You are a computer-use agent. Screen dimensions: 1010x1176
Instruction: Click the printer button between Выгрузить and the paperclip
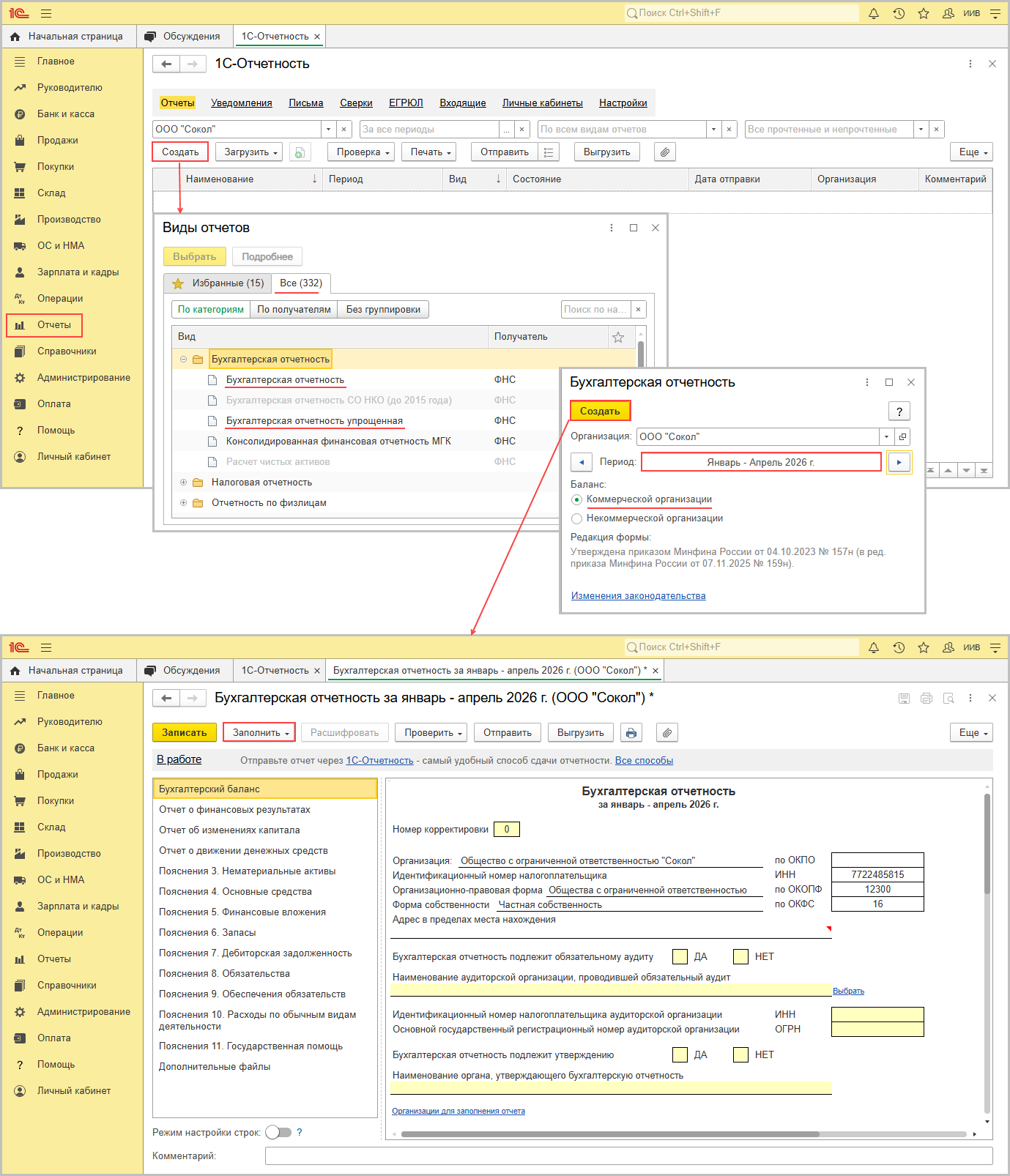(x=631, y=733)
